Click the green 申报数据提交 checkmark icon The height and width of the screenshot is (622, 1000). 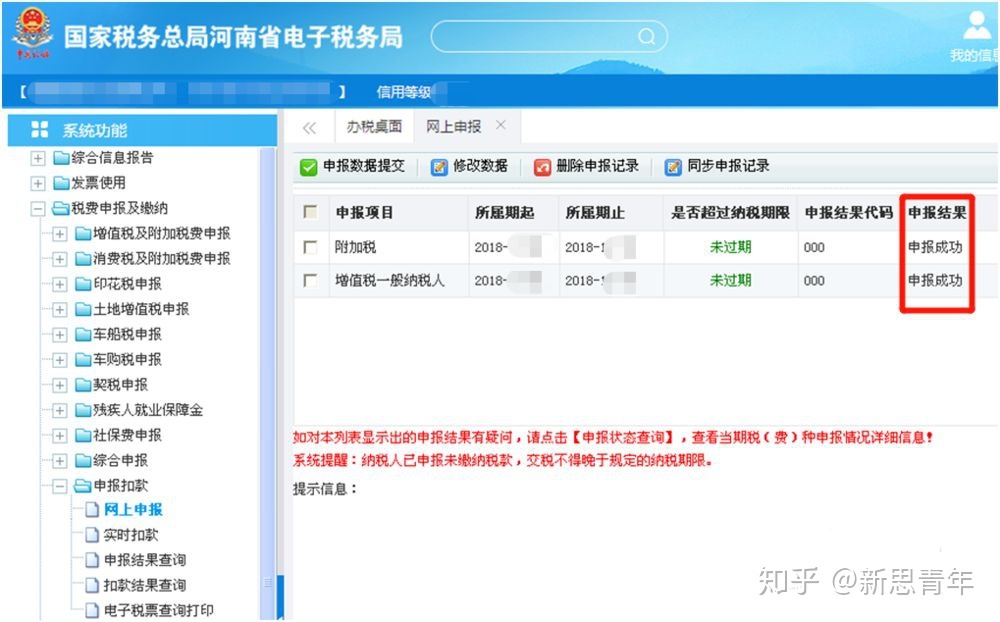pos(309,167)
